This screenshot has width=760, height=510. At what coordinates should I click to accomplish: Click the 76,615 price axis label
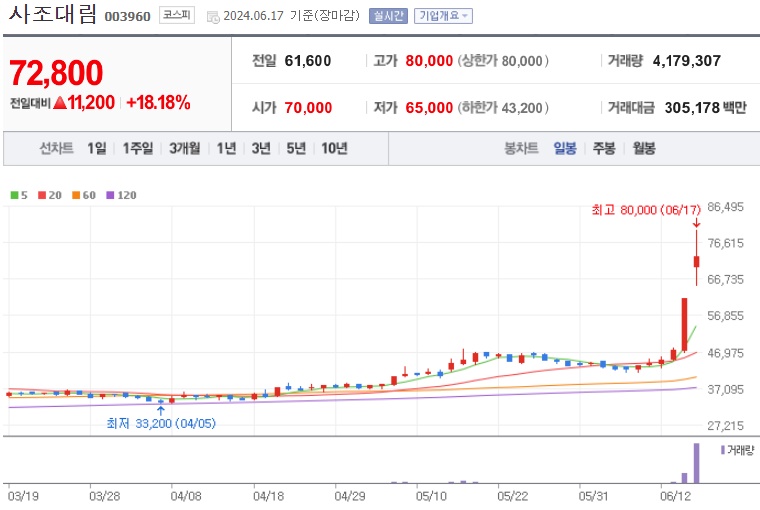tap(725, 243)
